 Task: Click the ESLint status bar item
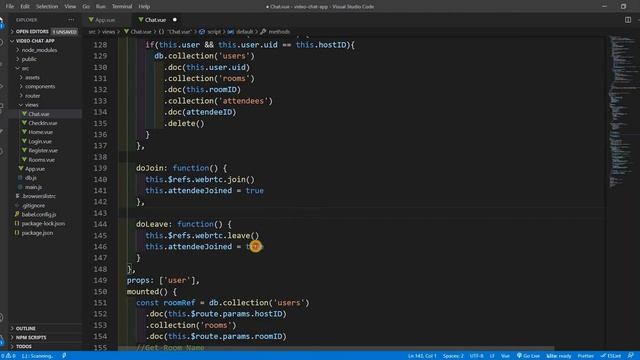click(611, 356)
